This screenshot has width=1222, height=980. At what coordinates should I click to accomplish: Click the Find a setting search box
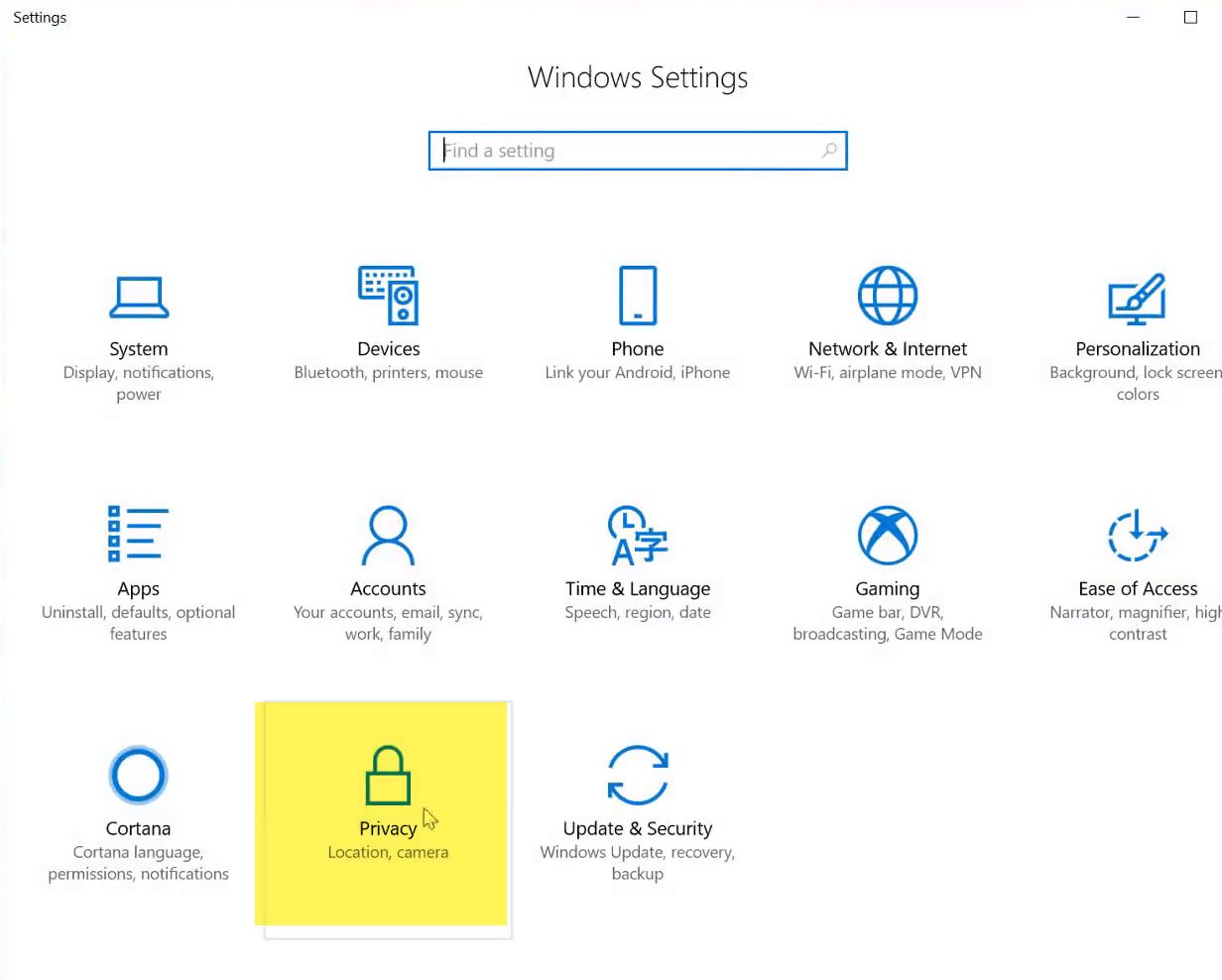[638, 151]
